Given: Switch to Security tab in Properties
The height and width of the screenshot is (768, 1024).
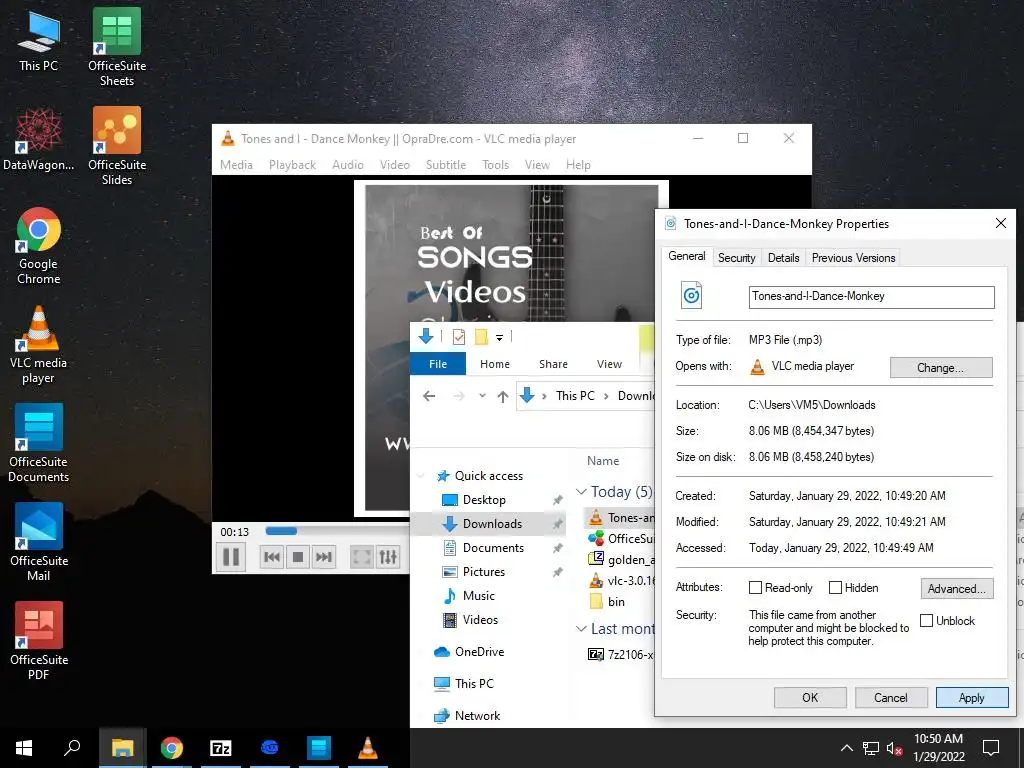Looking at the screenshot, I should 736,258.
